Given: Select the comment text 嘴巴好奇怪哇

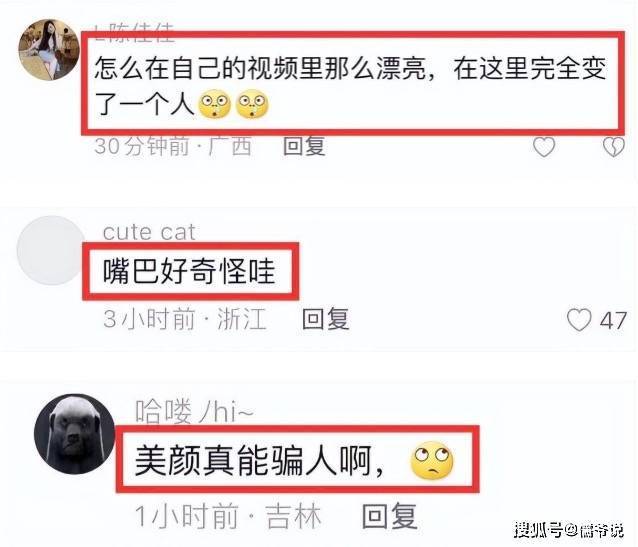Looking at the screenshot, I should click(189, 272).
